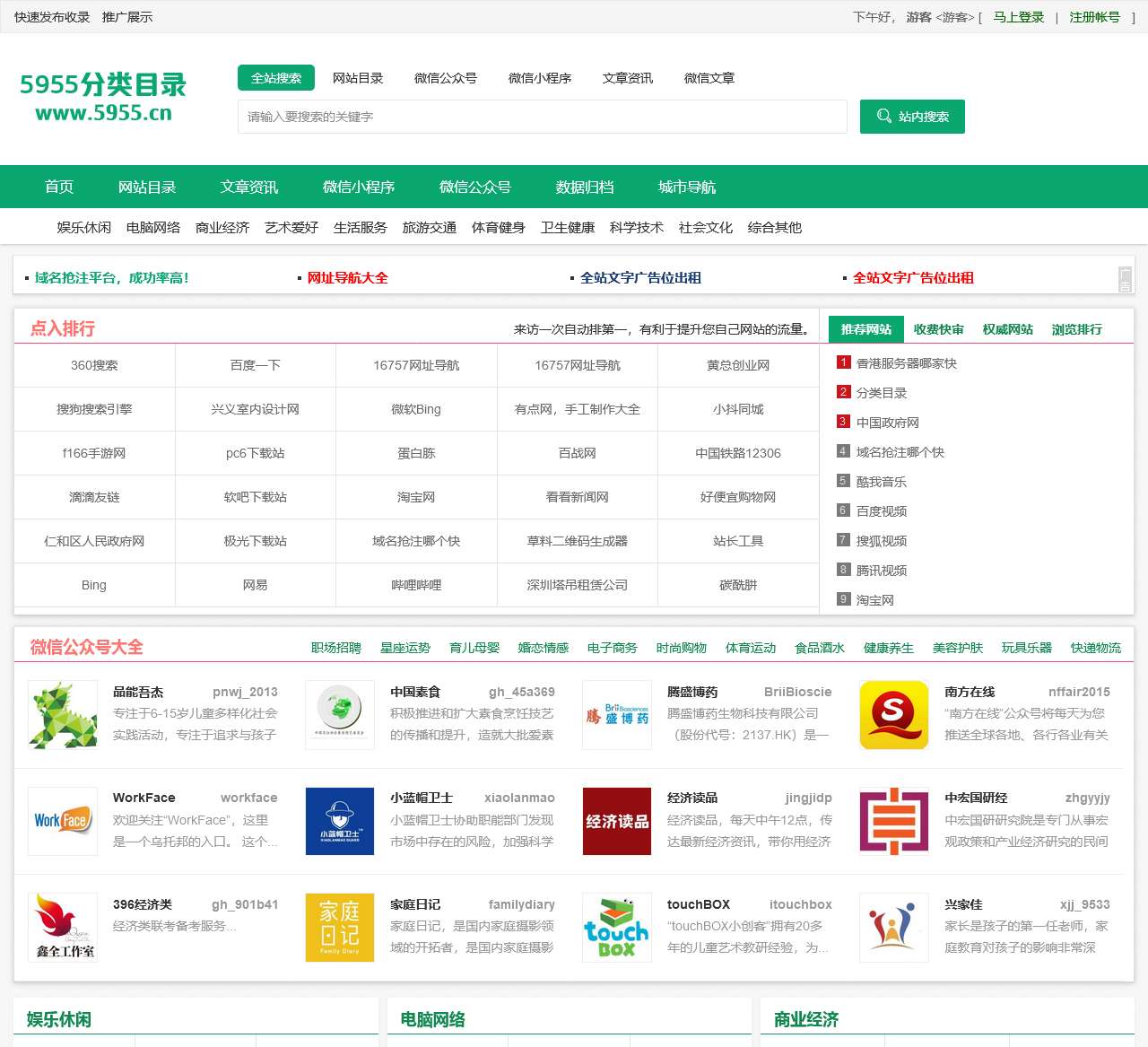Select the 全站搜索 search tab
1148x1047 pixels.
coord(276,78)
